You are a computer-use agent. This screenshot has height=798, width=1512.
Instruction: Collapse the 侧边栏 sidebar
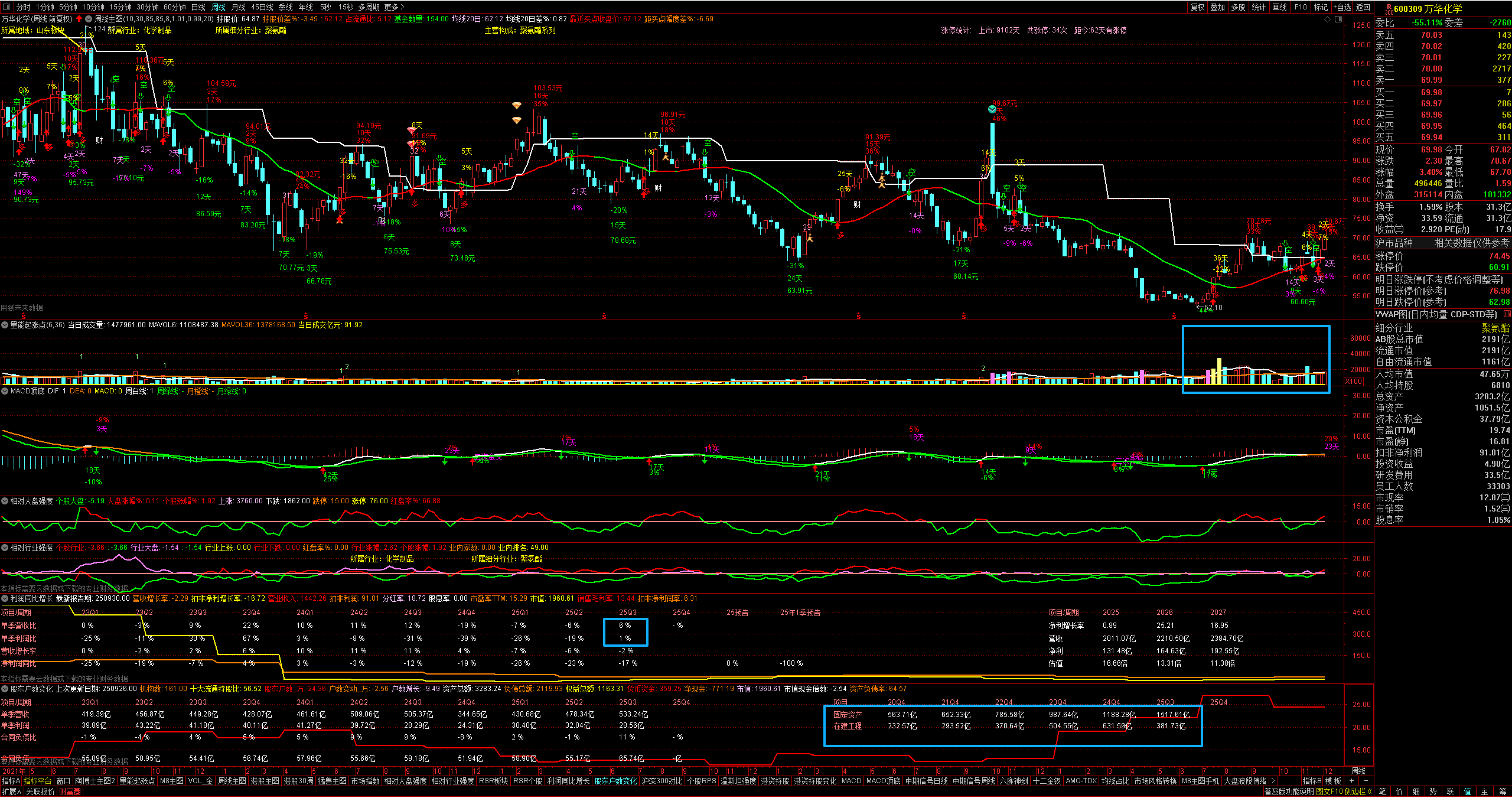click(1358, 792)
